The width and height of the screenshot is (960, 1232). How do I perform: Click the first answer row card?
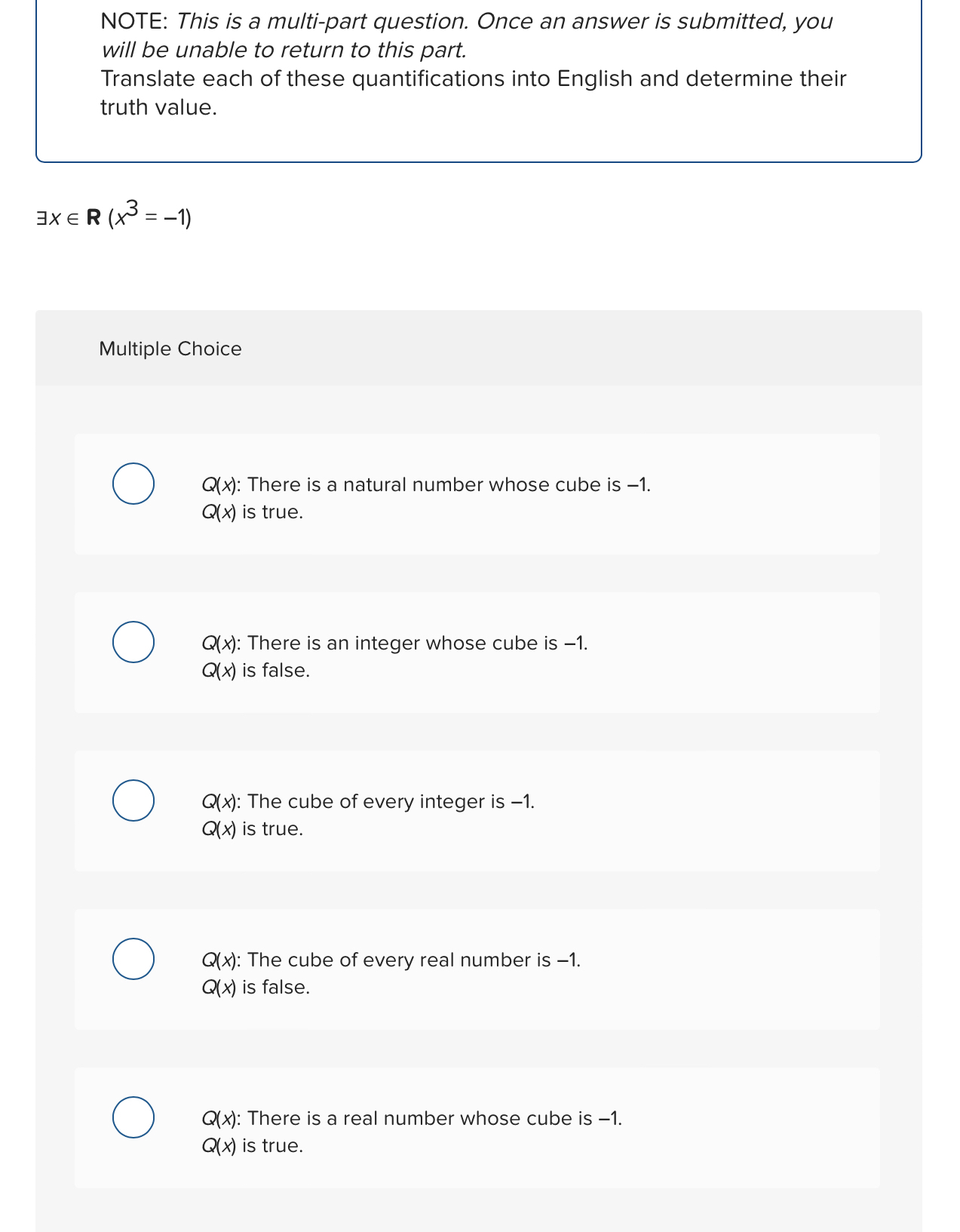click(x=478, y=494)
